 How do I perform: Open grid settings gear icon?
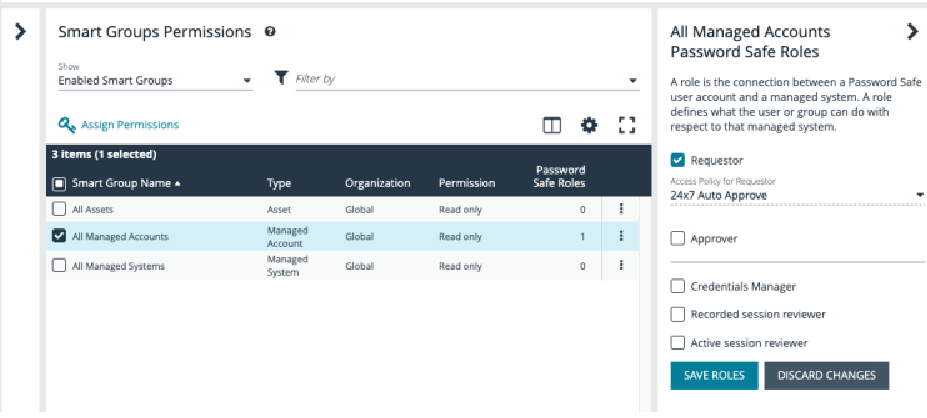click(x=589, y=125)
